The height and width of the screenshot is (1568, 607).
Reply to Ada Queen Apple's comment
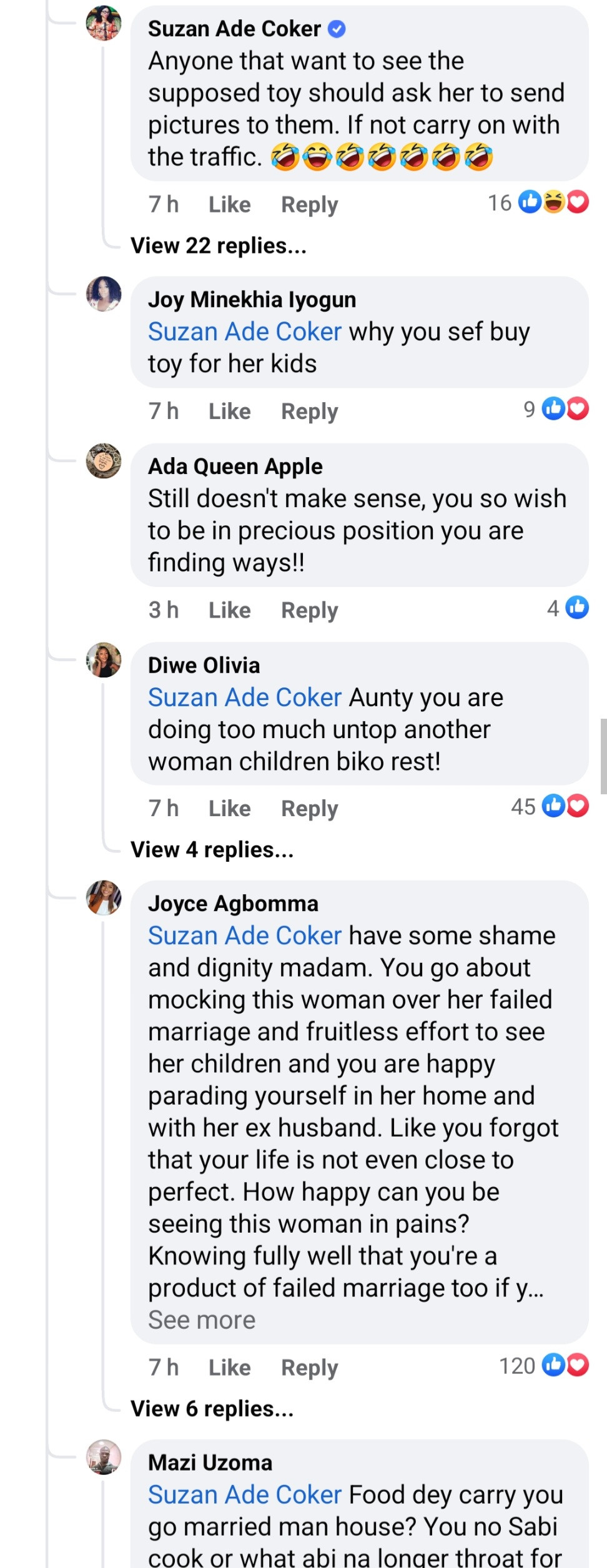click(x=309, y=610)
